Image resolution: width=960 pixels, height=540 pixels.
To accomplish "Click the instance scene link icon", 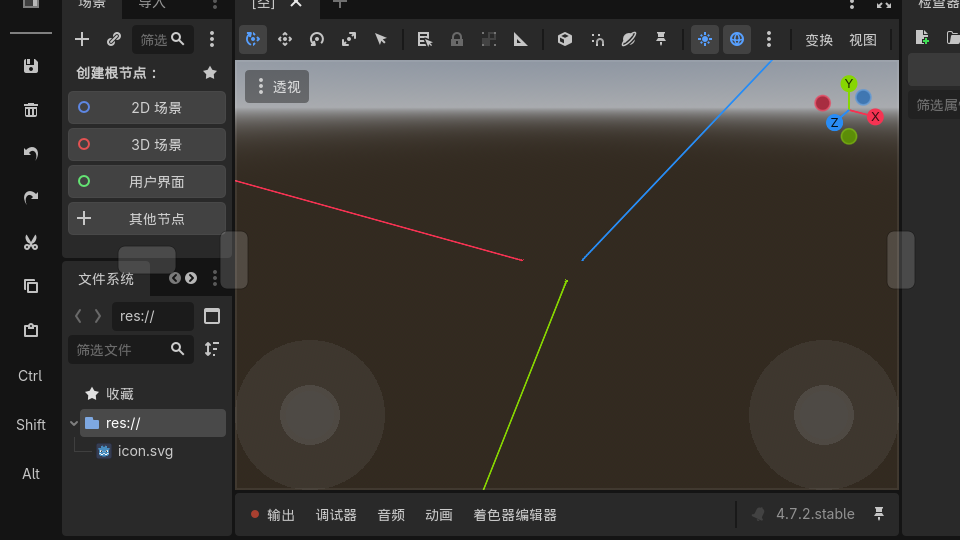I will pyautogui.click(x=113, y=39).
